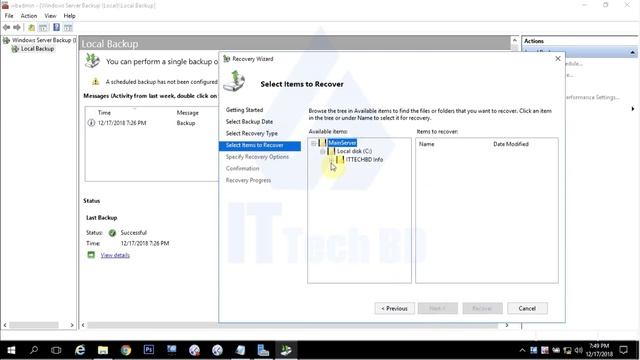
Task: Click the Forward arrow toolbar icon
Action: [17, 27]
